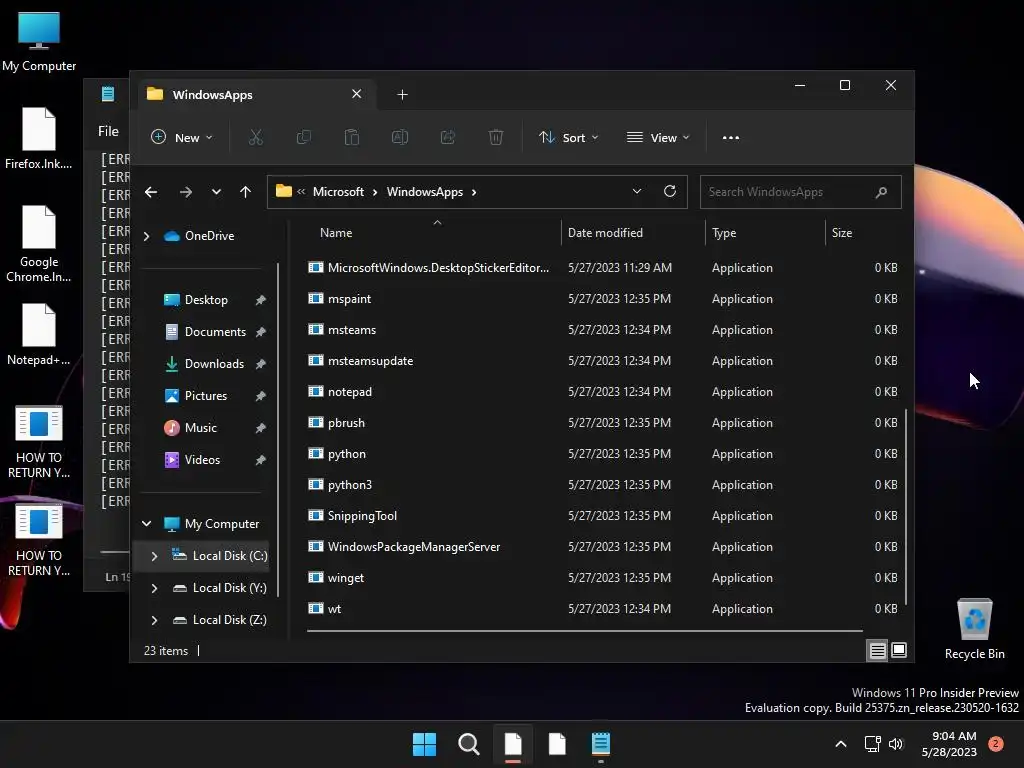Expand the OneDrive tree node
The width and height of the screenshot is (1024, 768).
click(147, 236)
